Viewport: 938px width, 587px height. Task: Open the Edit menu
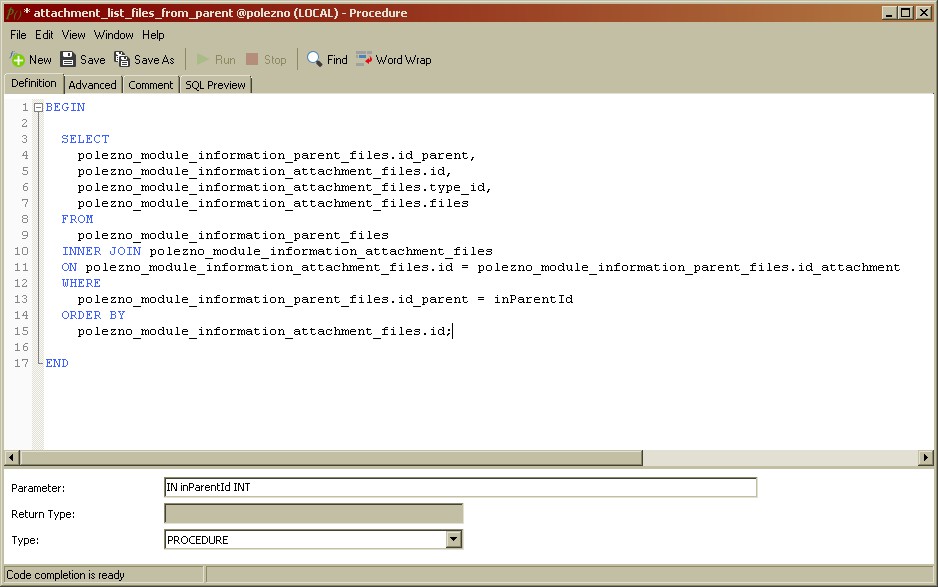44,35
